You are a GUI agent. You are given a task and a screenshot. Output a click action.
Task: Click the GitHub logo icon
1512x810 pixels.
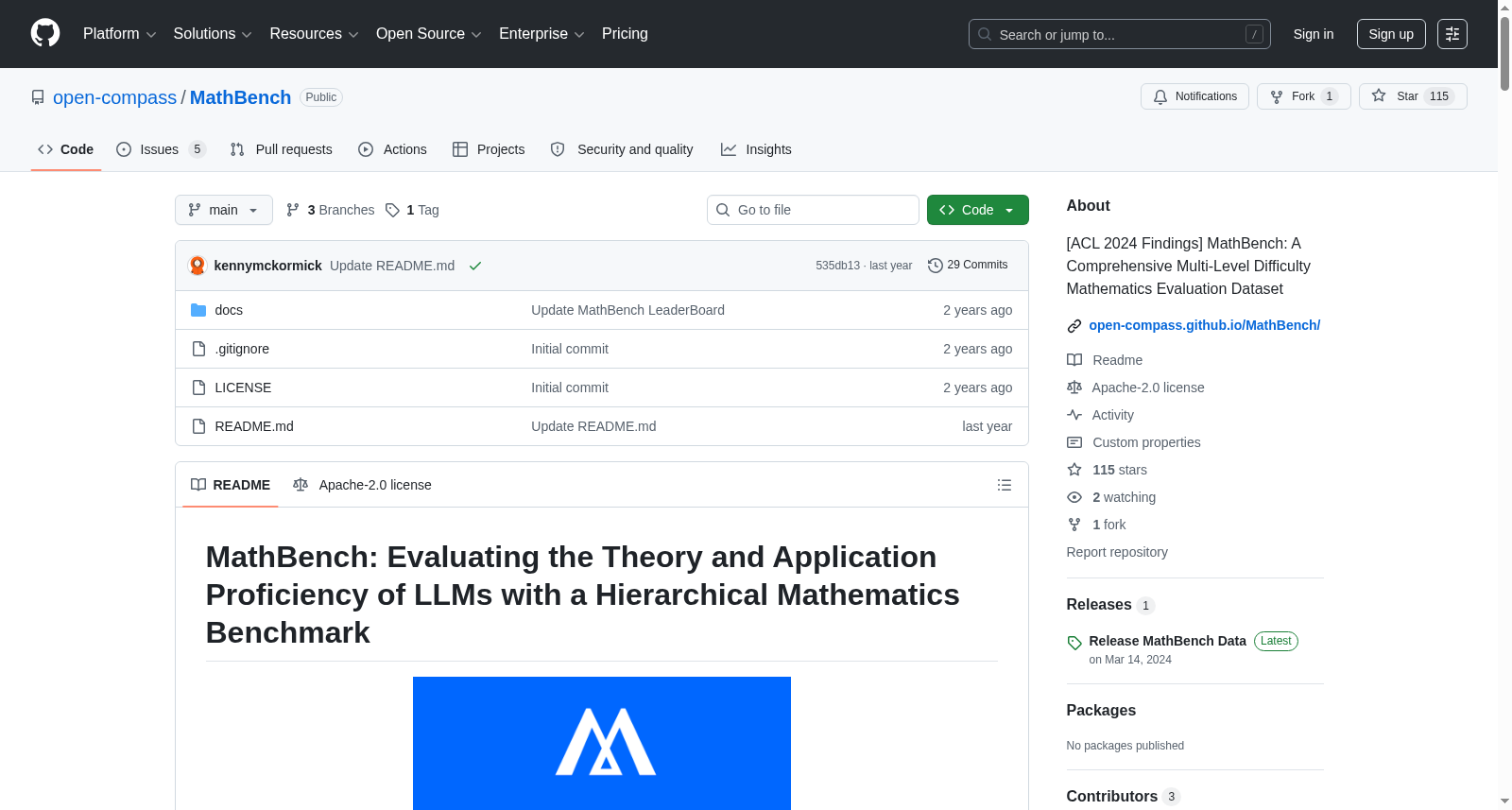click(x=45, y=33)
